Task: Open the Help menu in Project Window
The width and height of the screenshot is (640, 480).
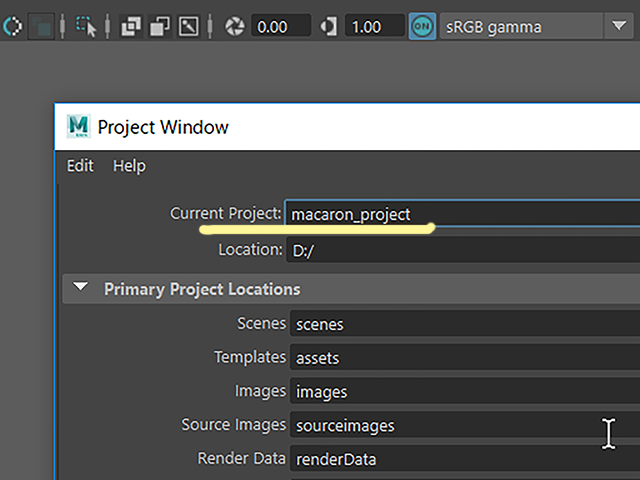Action: (129, 166)
